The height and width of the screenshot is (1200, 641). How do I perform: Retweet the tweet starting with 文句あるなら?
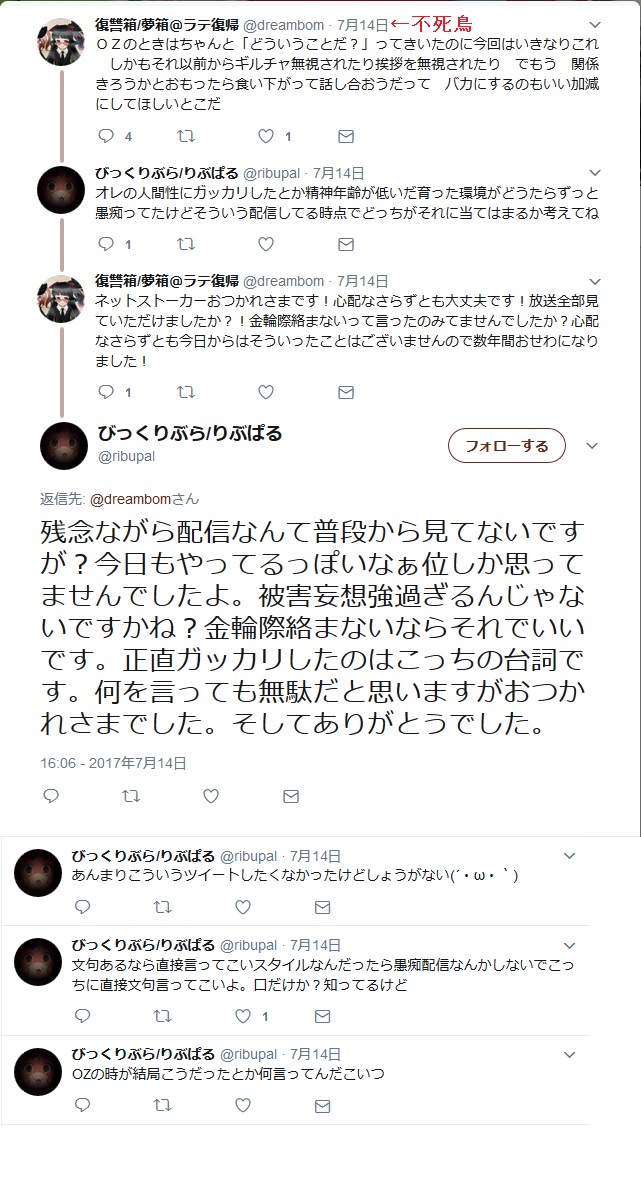(x=162, y=1016)
